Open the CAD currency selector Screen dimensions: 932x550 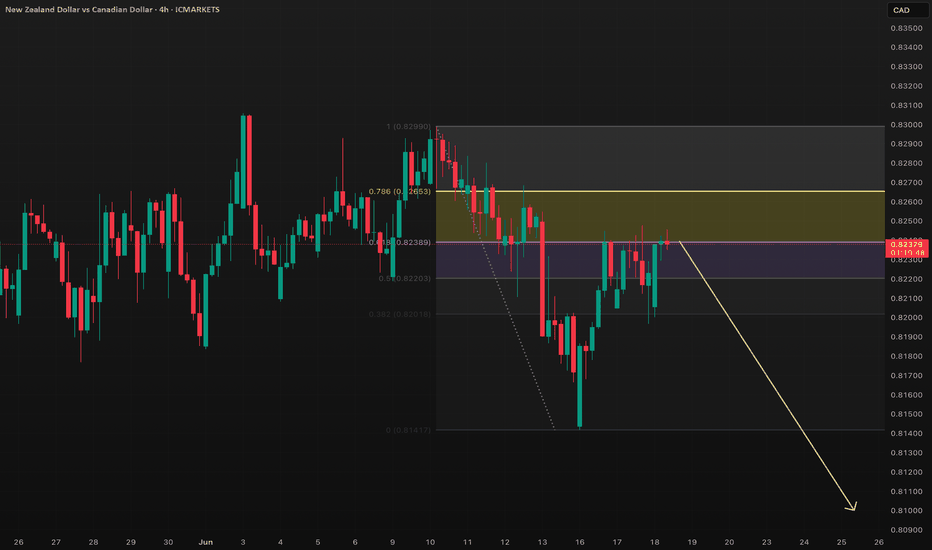(x=908, y=10)
